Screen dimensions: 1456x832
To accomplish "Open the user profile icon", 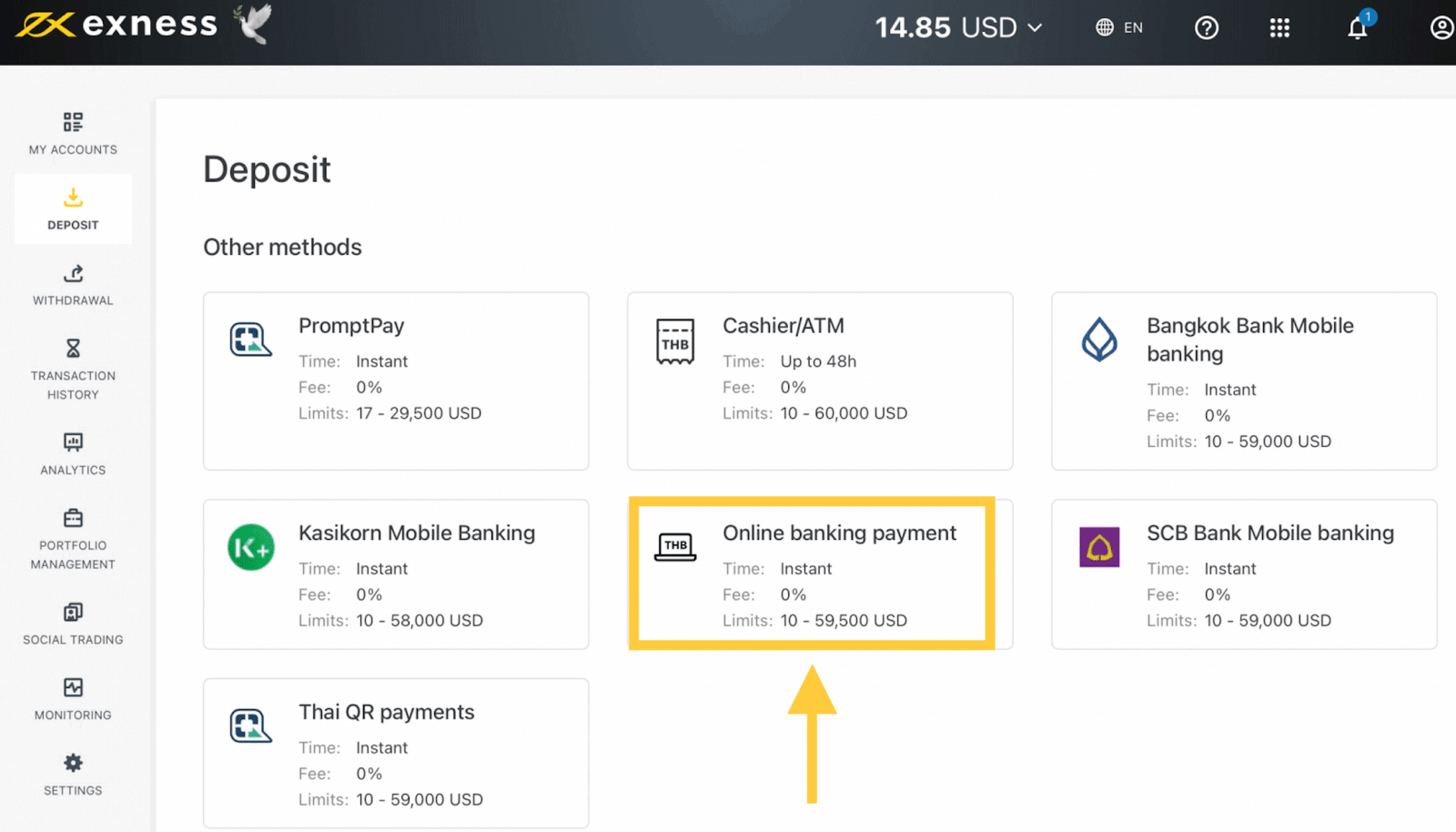I will click(x=1441, y=28).
